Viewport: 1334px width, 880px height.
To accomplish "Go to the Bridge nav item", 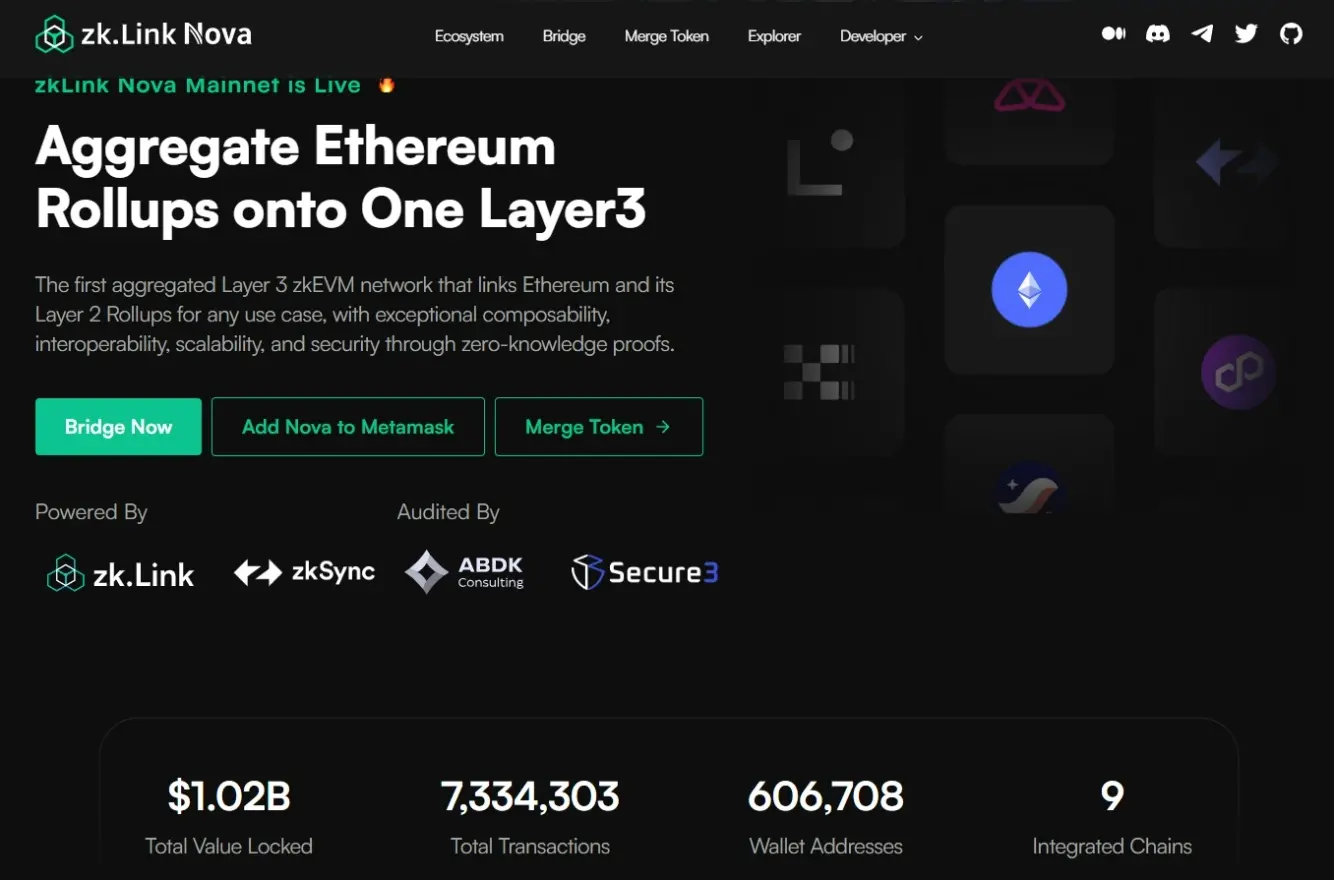I will [x=564, y=36].
